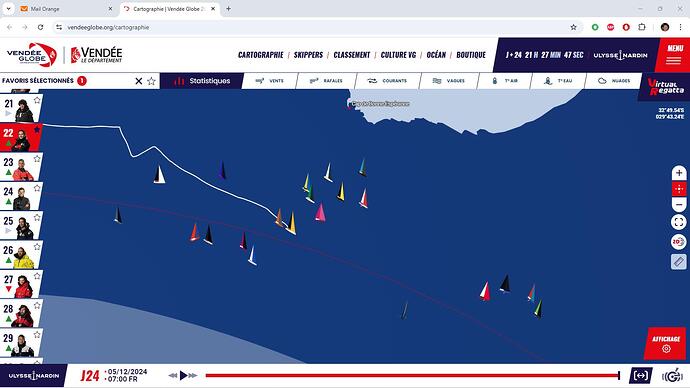
Task: Favorite skipper 21 with its star
Action: [37, 100]
